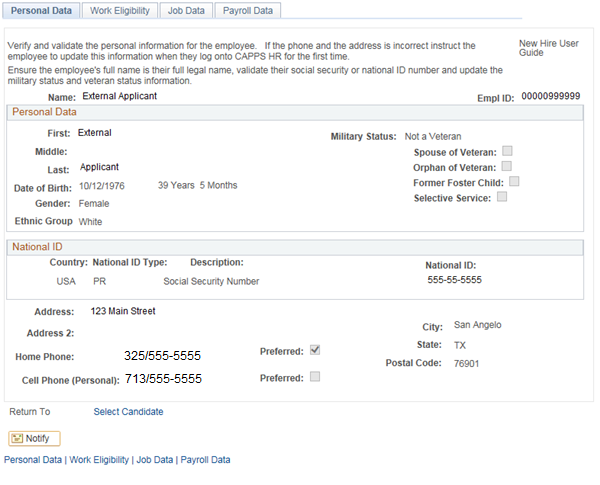Tick the Former Foster Child checkbox

[515, 182]
